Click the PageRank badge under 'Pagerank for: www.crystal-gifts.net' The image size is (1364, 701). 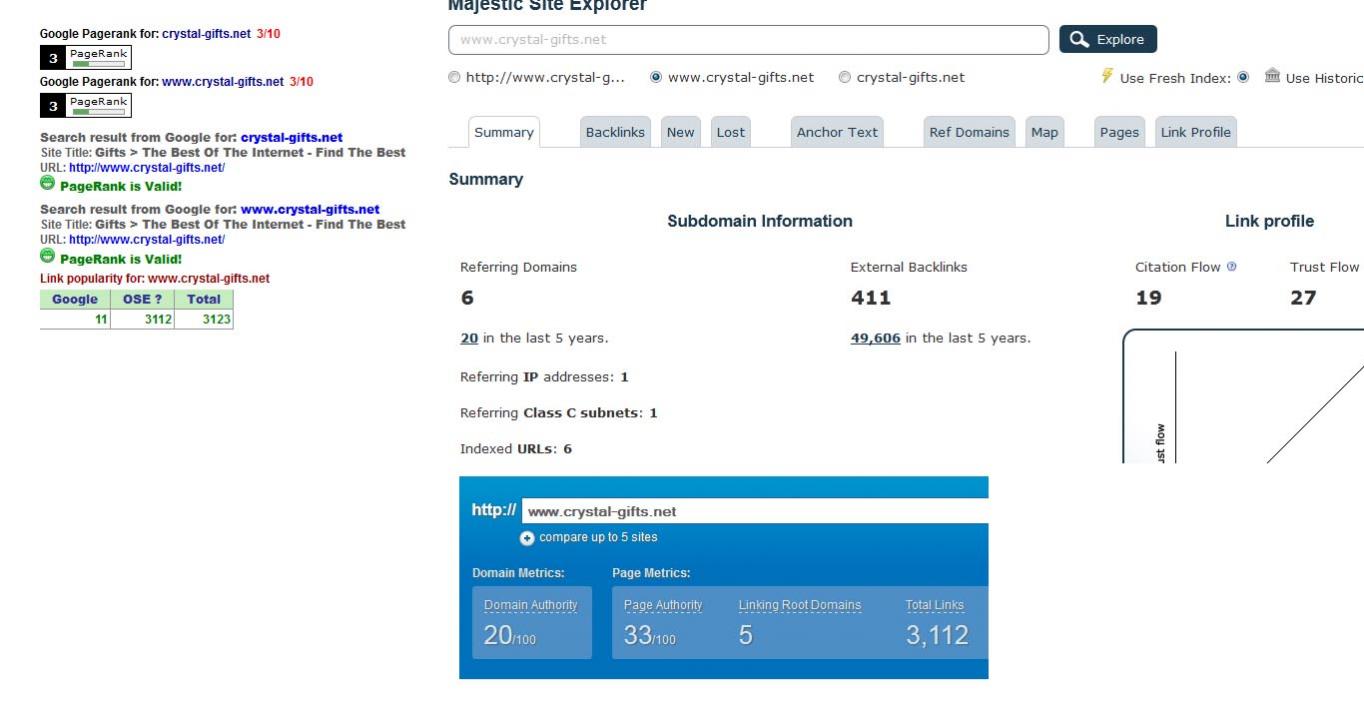click(86, 105)
